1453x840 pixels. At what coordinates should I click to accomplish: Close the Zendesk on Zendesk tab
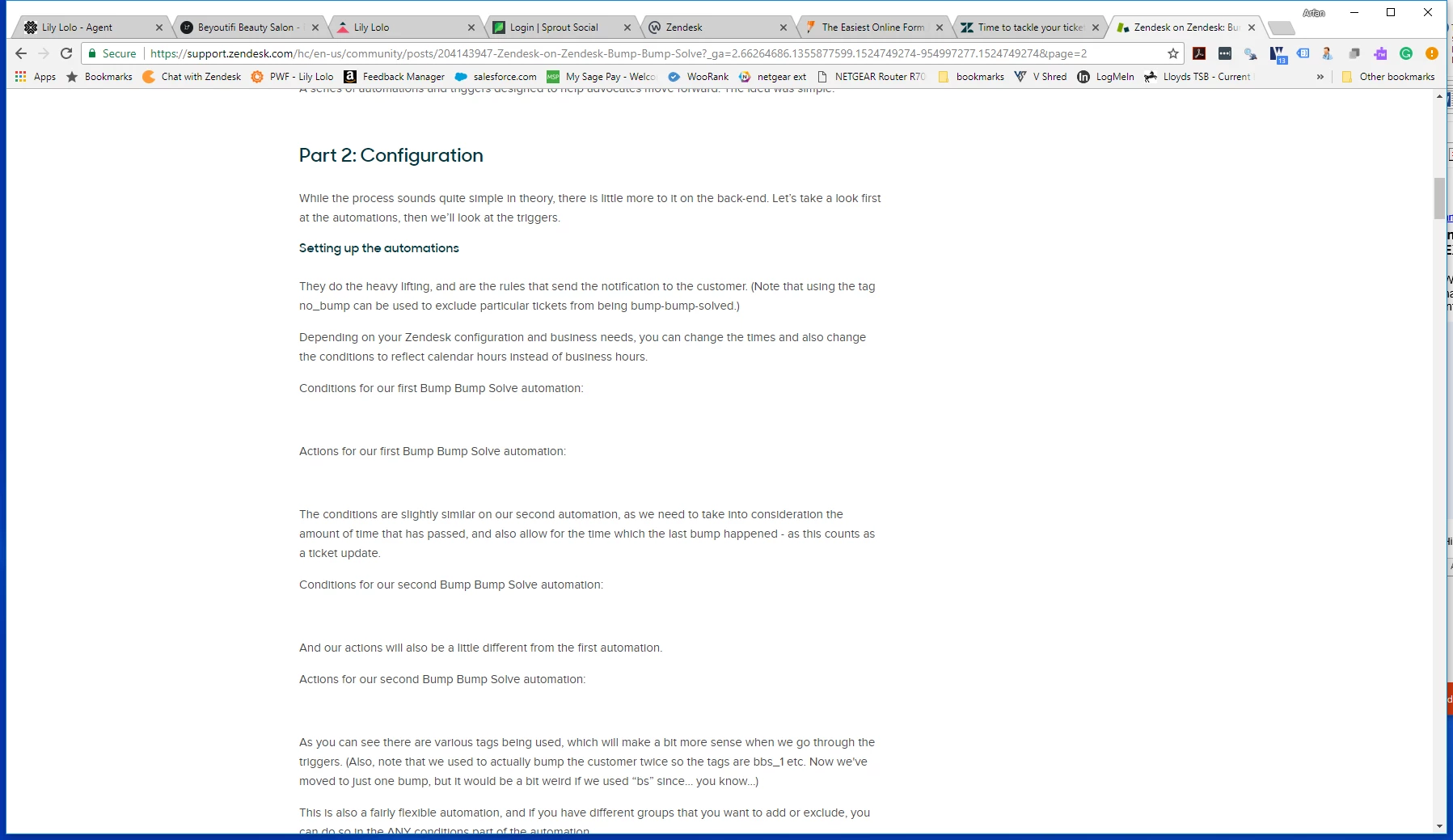1252,27
